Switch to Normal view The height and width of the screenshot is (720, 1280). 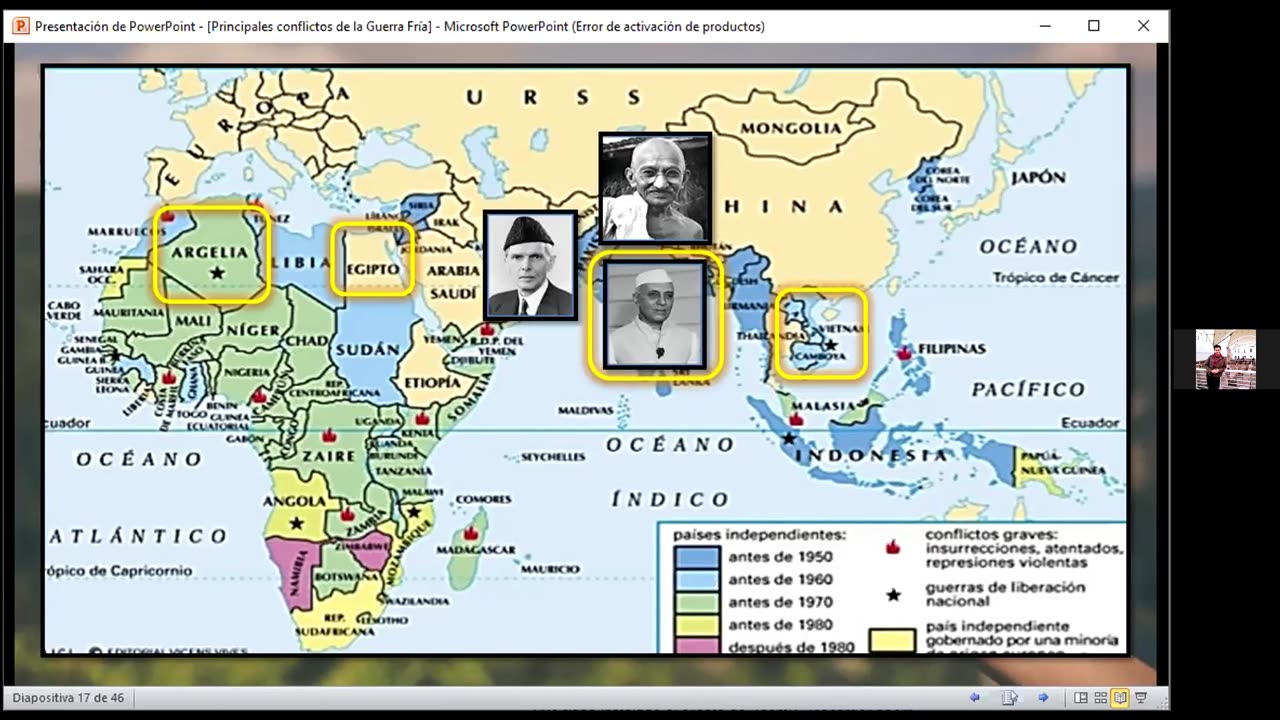coord(1081,698)
